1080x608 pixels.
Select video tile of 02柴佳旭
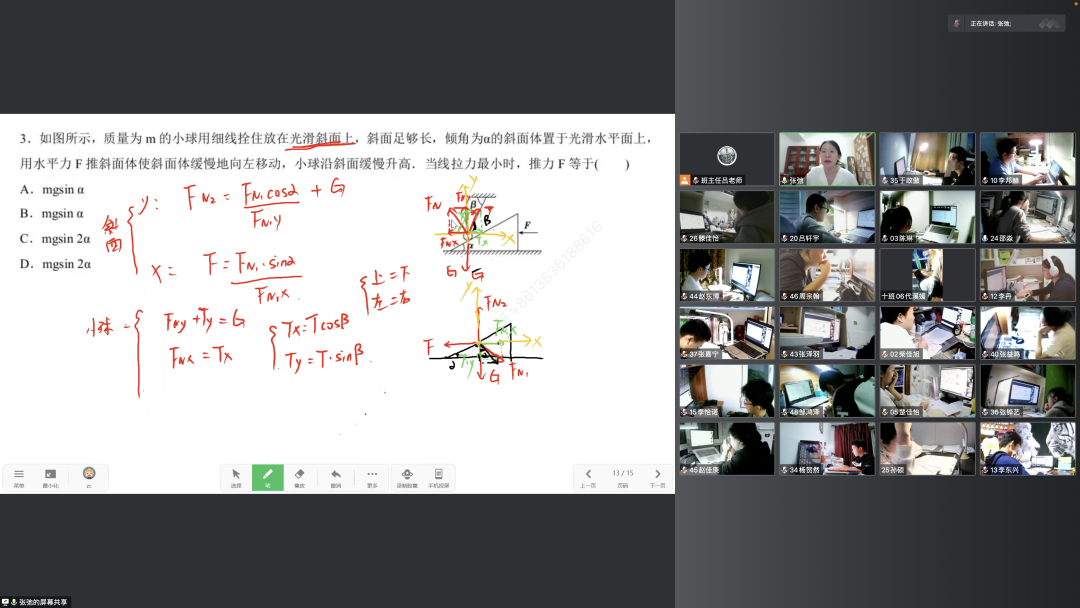pyautogui.click(x=927, y=333)
